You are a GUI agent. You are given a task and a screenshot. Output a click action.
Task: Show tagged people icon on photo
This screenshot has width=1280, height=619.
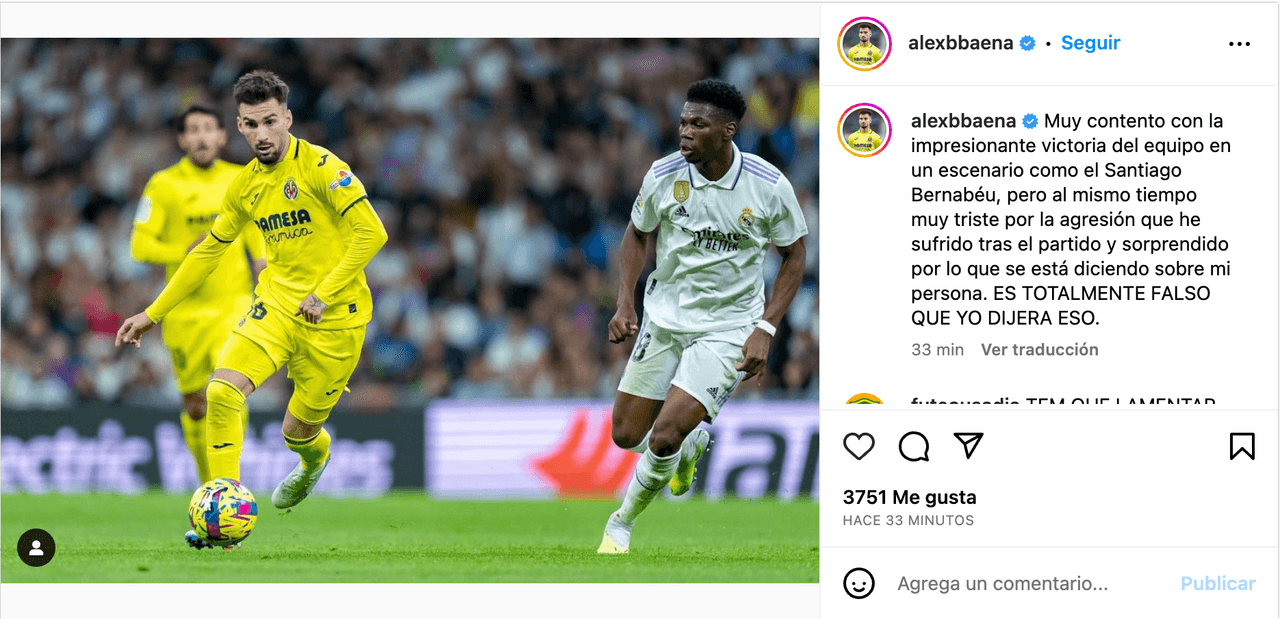tap(36, 548)
